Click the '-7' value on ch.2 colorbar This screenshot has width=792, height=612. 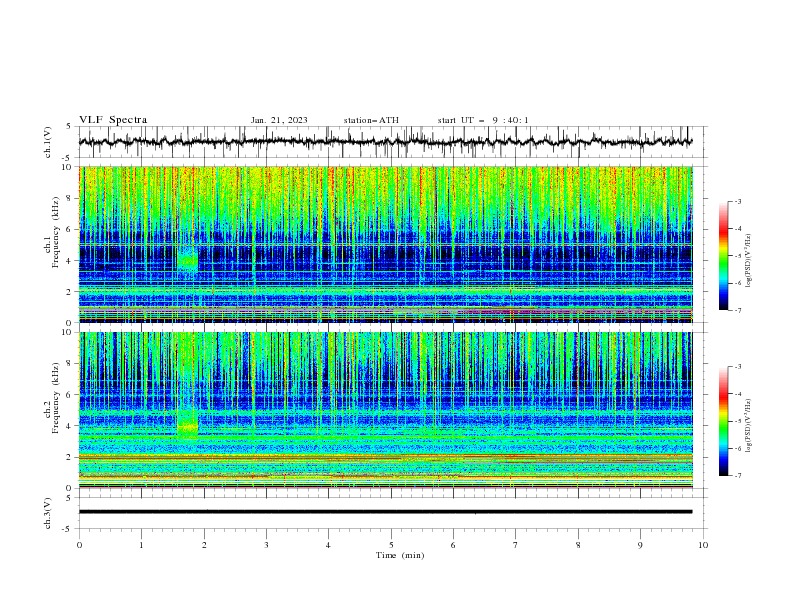click(x=738, y=475)
